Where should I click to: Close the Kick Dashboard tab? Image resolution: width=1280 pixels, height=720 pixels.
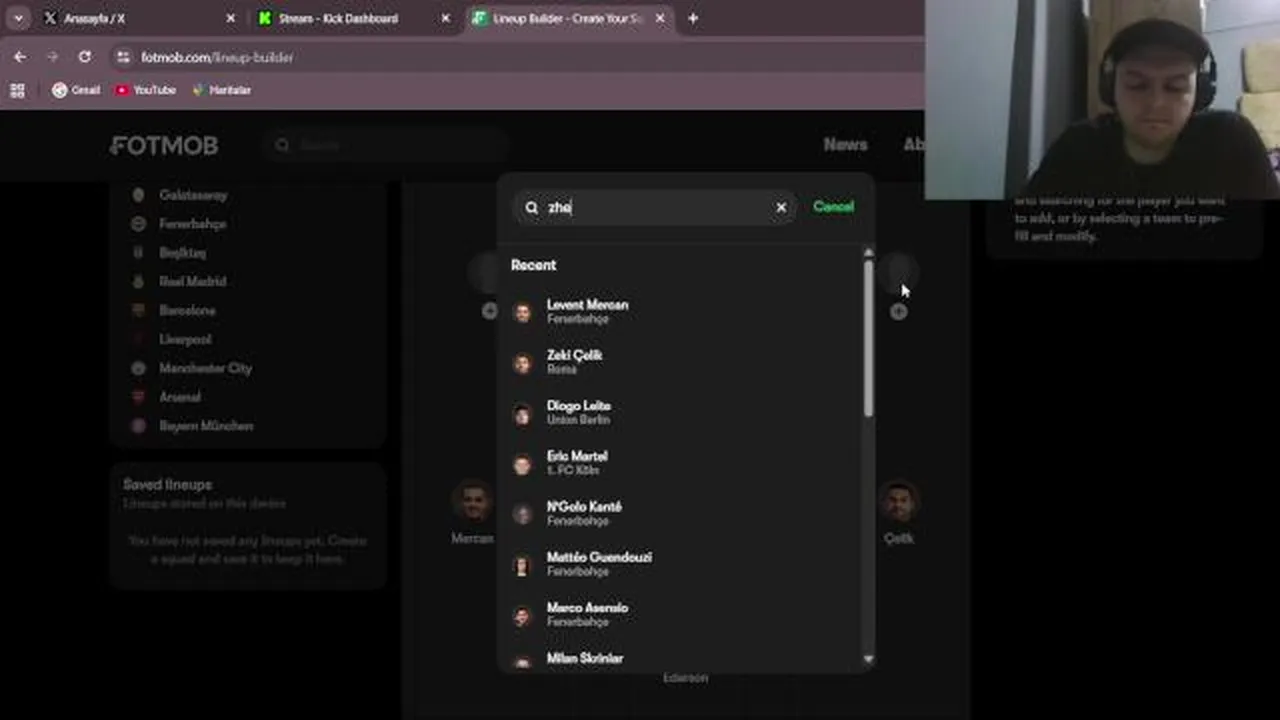[x=445, y=18]
